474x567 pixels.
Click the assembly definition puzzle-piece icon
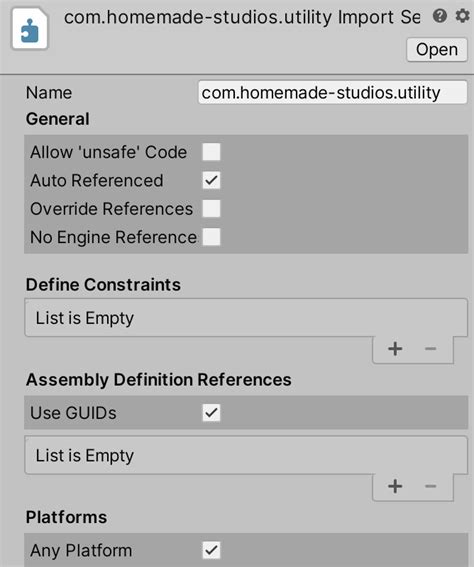point(30,29)
